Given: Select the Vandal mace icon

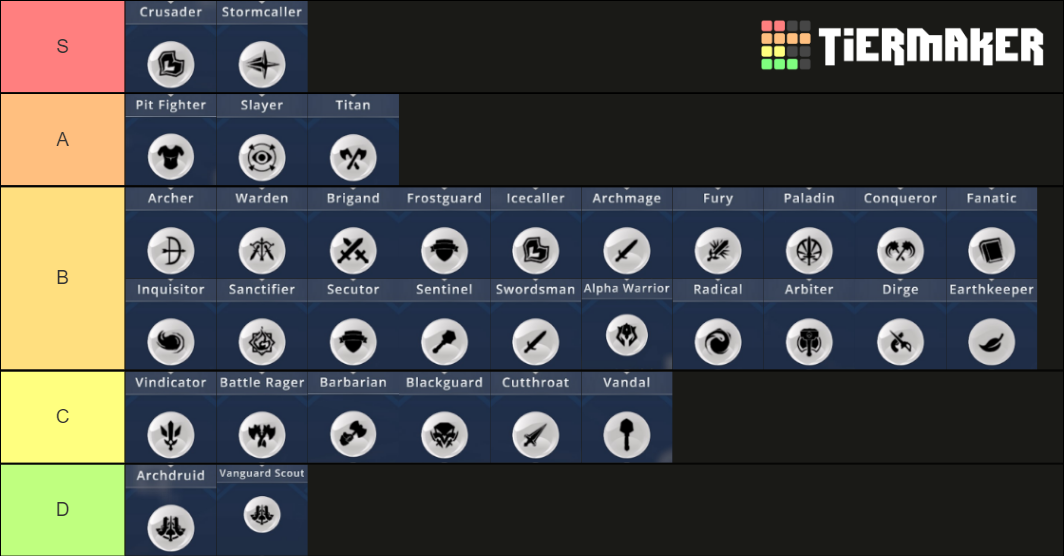Looking at the screenshot, I should tap(626, 434).
